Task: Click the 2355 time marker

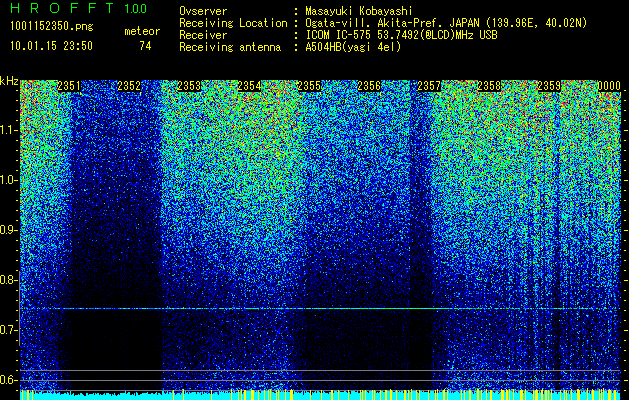Action: [309, 86]
